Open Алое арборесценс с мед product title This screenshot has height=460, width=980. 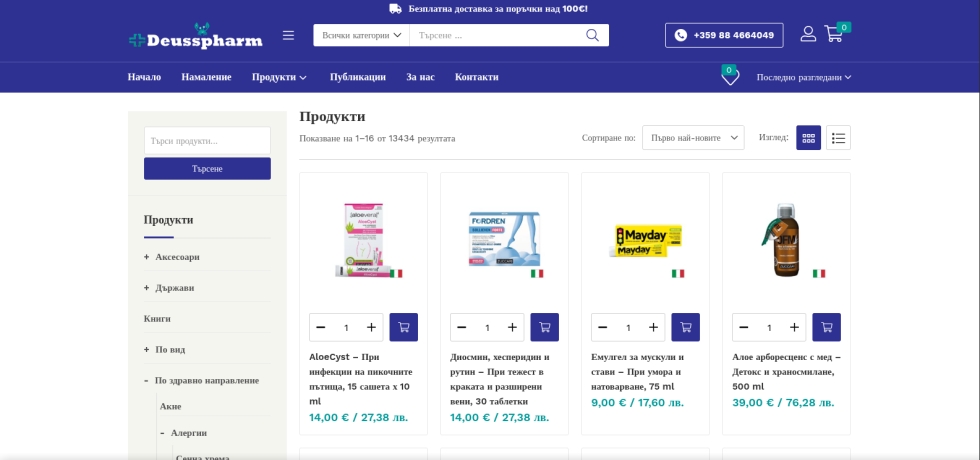[786, 372]
